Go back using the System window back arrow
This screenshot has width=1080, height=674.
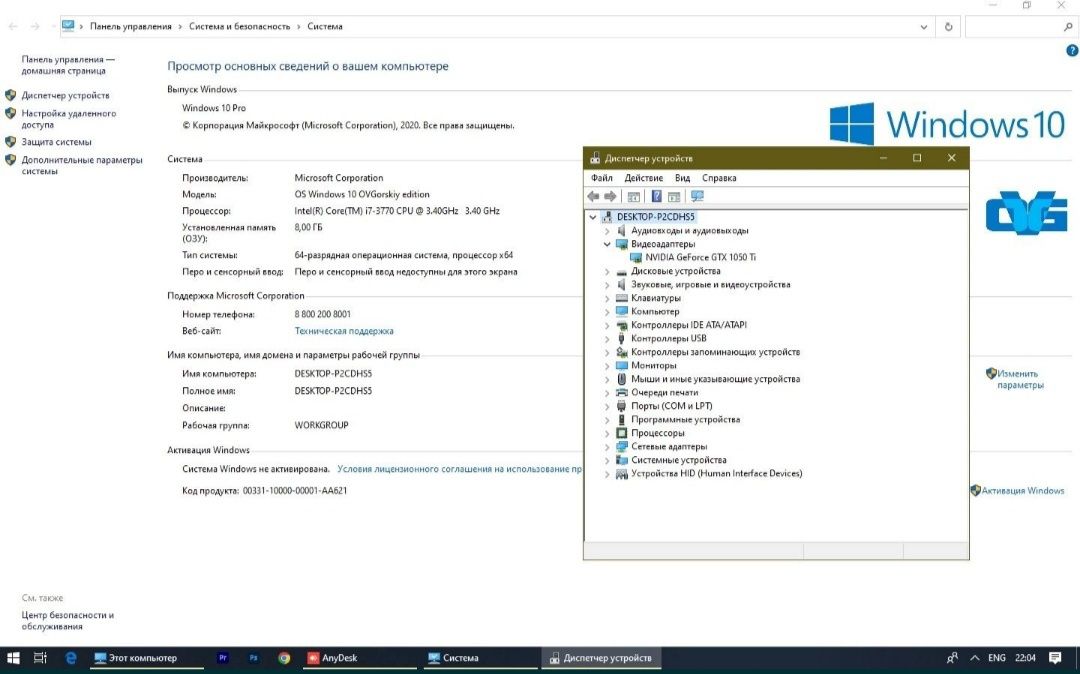(12, 26)
